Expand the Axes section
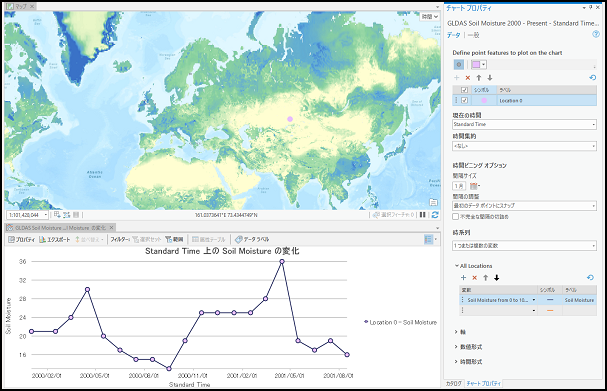The height and width of the screenshot is (391, 607). 456,332
